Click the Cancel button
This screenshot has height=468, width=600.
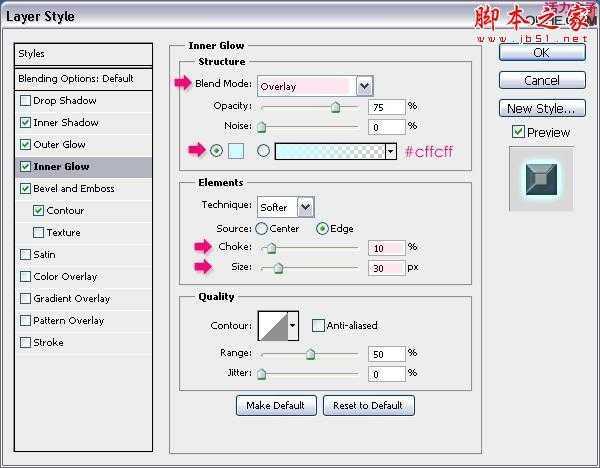click(x=542, y=80)
